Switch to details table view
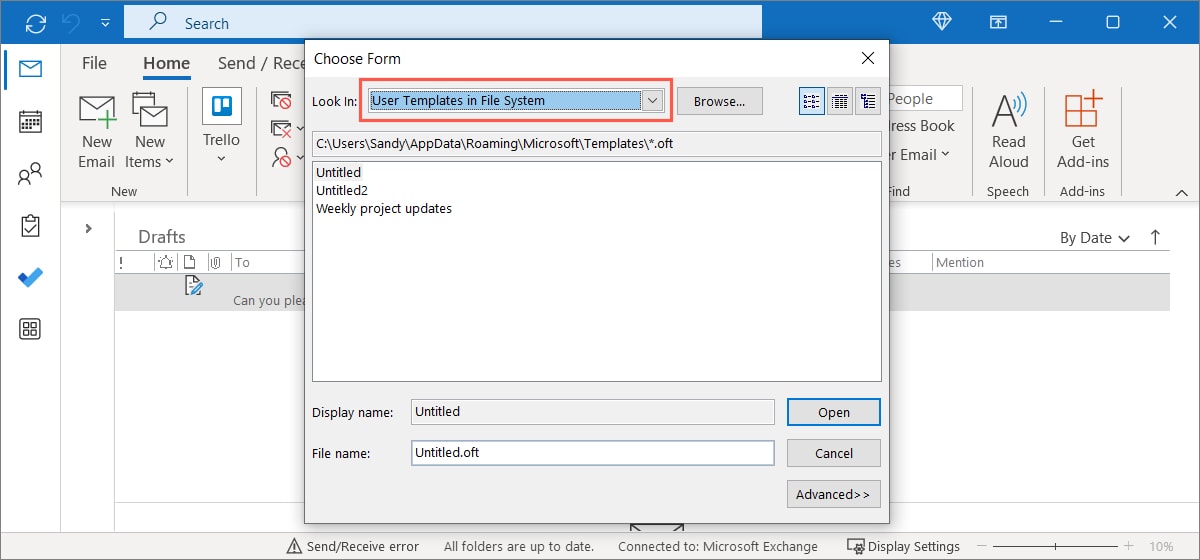Image resolution: width=1200 pixels, height=560 pixels. point(840,101)
